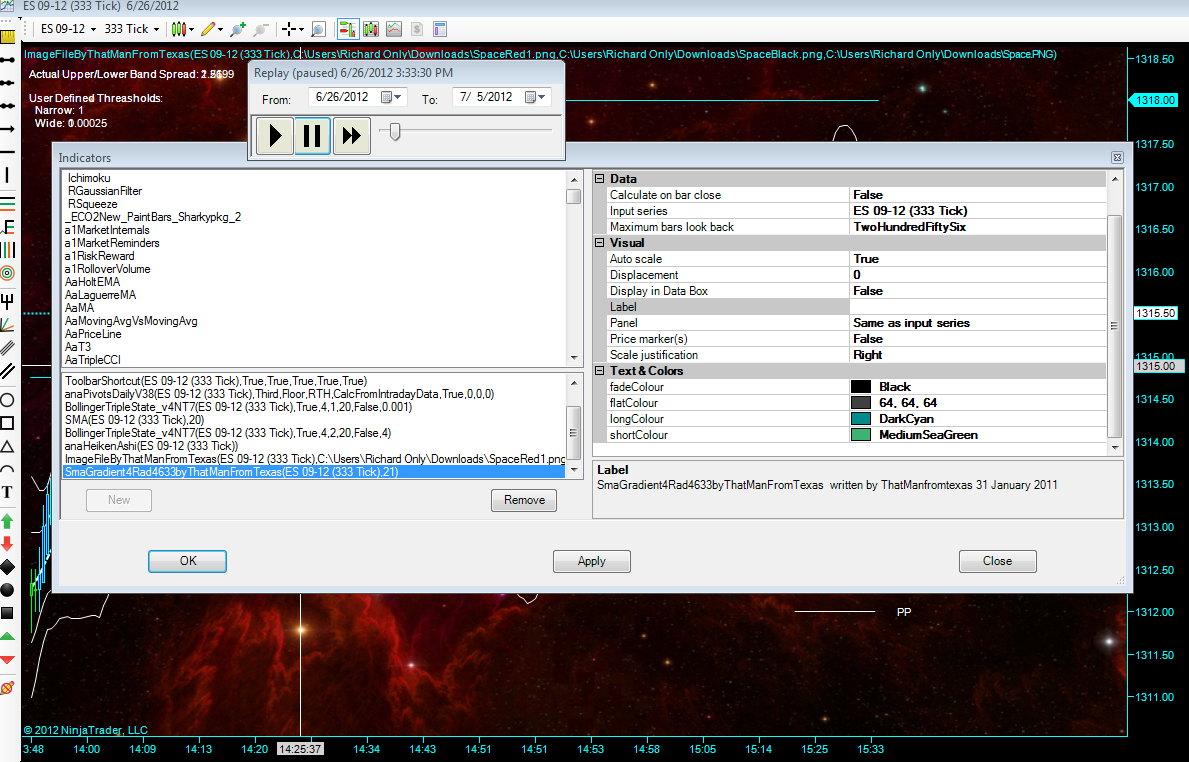This screenshot has width=1189, height=762.
Task: Select the Fibonacci circle tool
Action: (x=8, y=273)
